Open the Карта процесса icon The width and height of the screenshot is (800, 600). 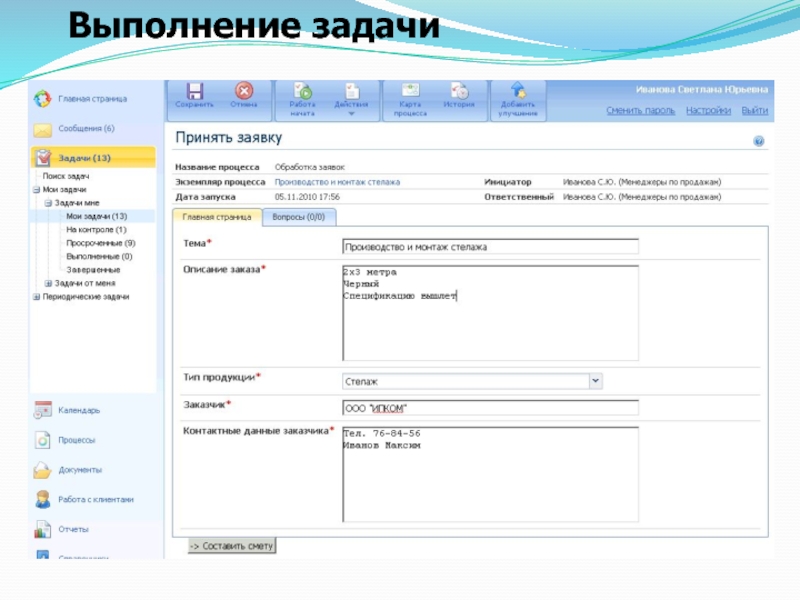[410, 91]
